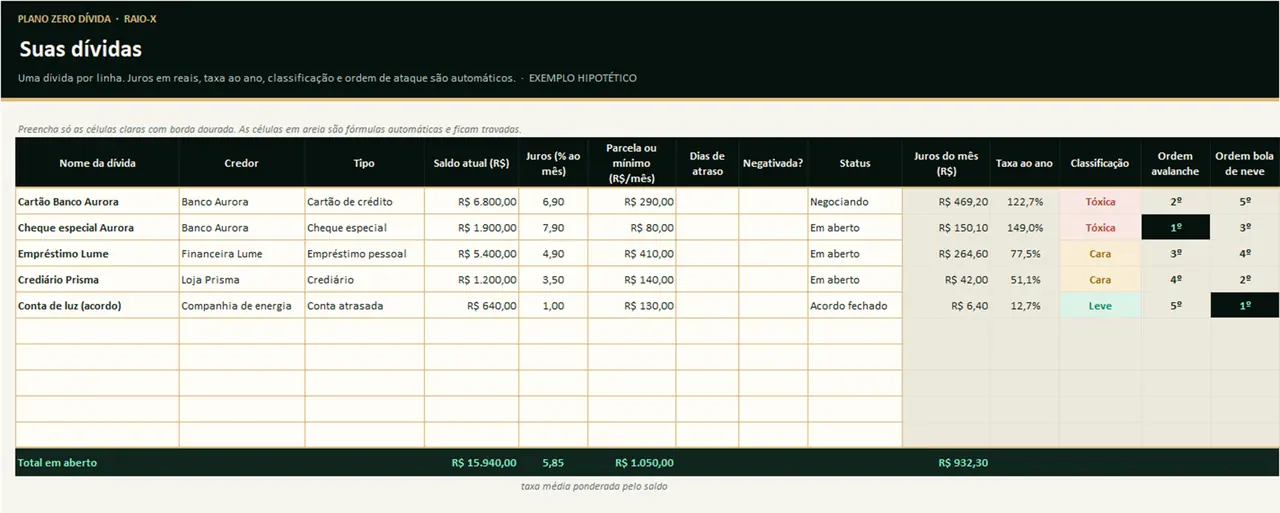Click the installment cell "R$ 290,00"

632,201
